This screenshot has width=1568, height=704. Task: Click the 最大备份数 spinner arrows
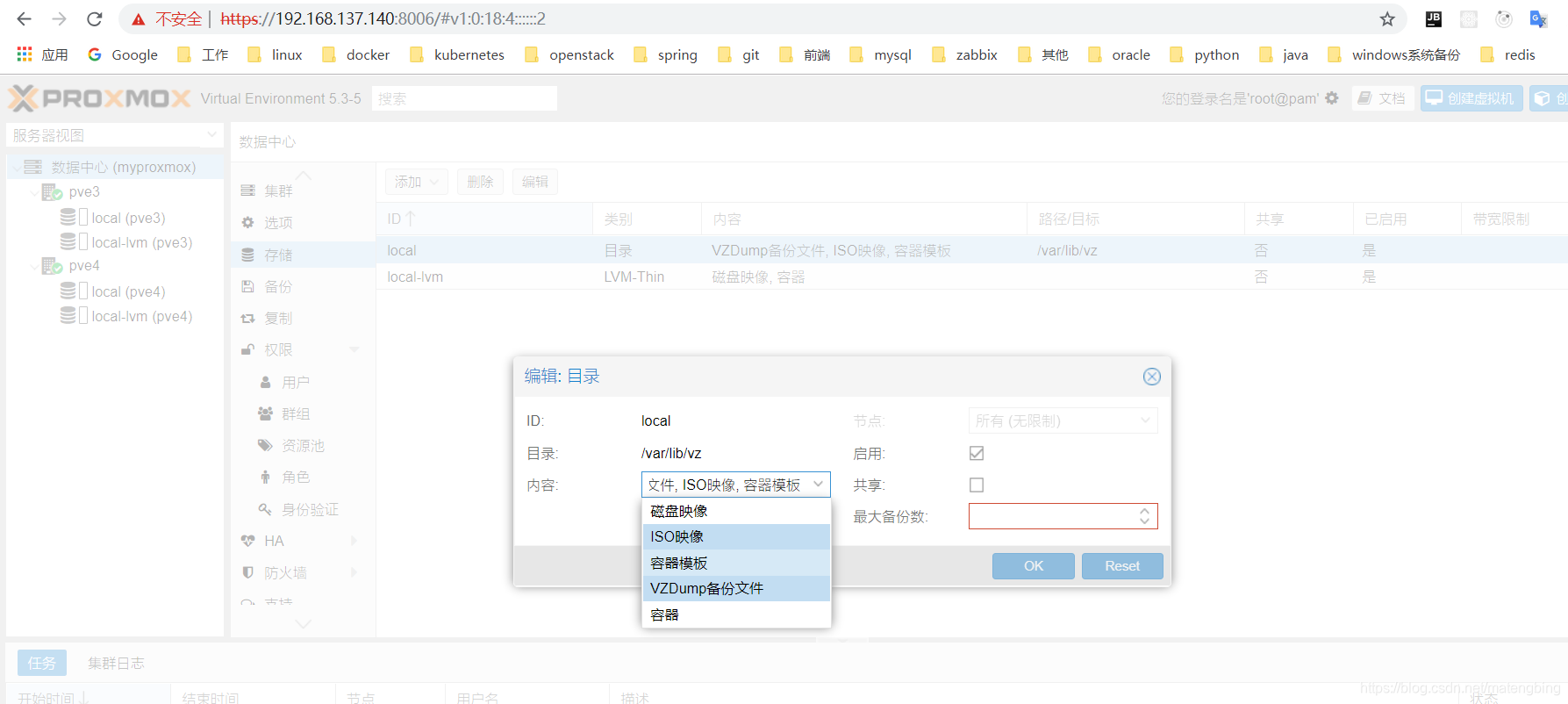coord(1145,516)
